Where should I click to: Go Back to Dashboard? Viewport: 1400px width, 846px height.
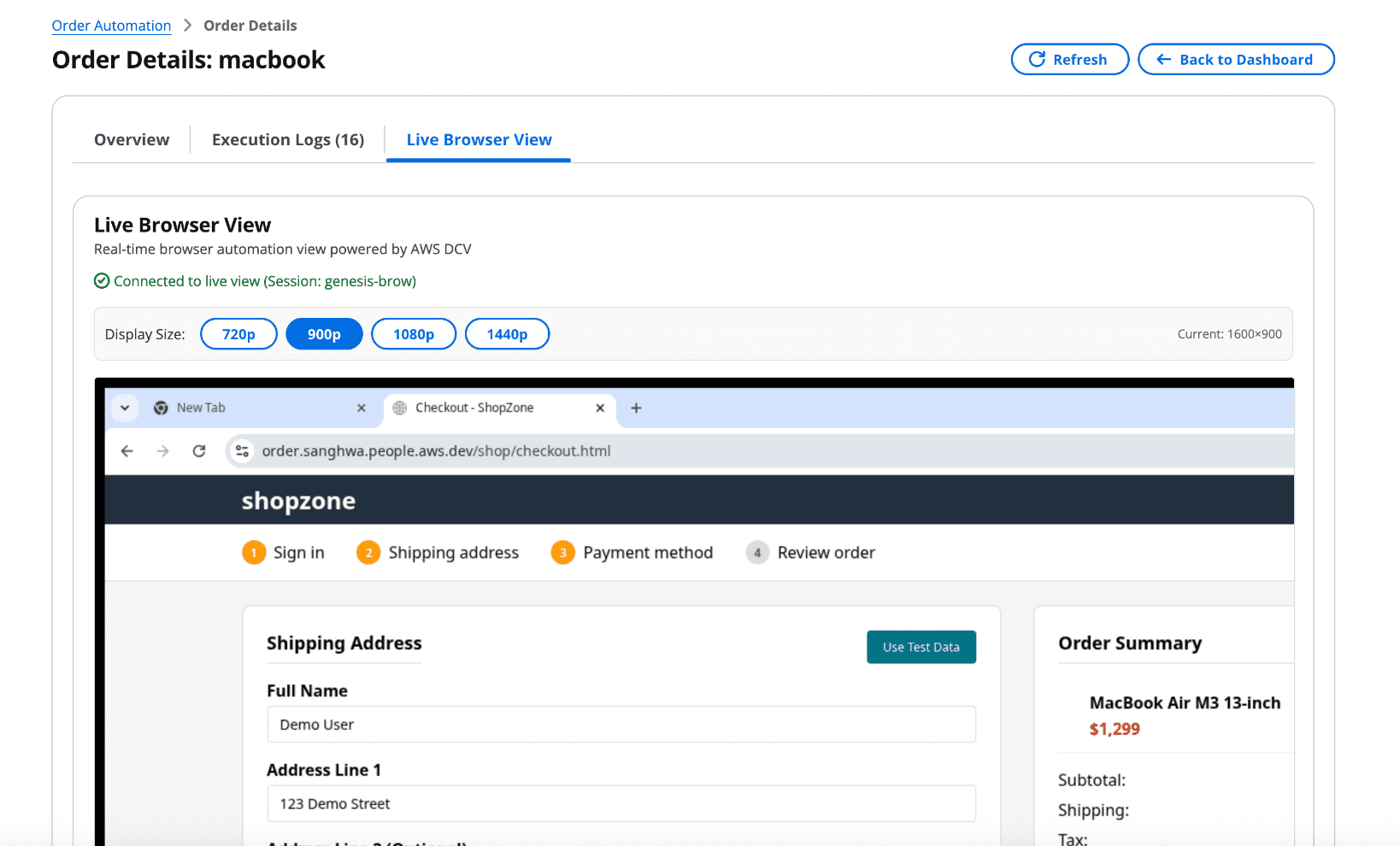[1235, 60]
